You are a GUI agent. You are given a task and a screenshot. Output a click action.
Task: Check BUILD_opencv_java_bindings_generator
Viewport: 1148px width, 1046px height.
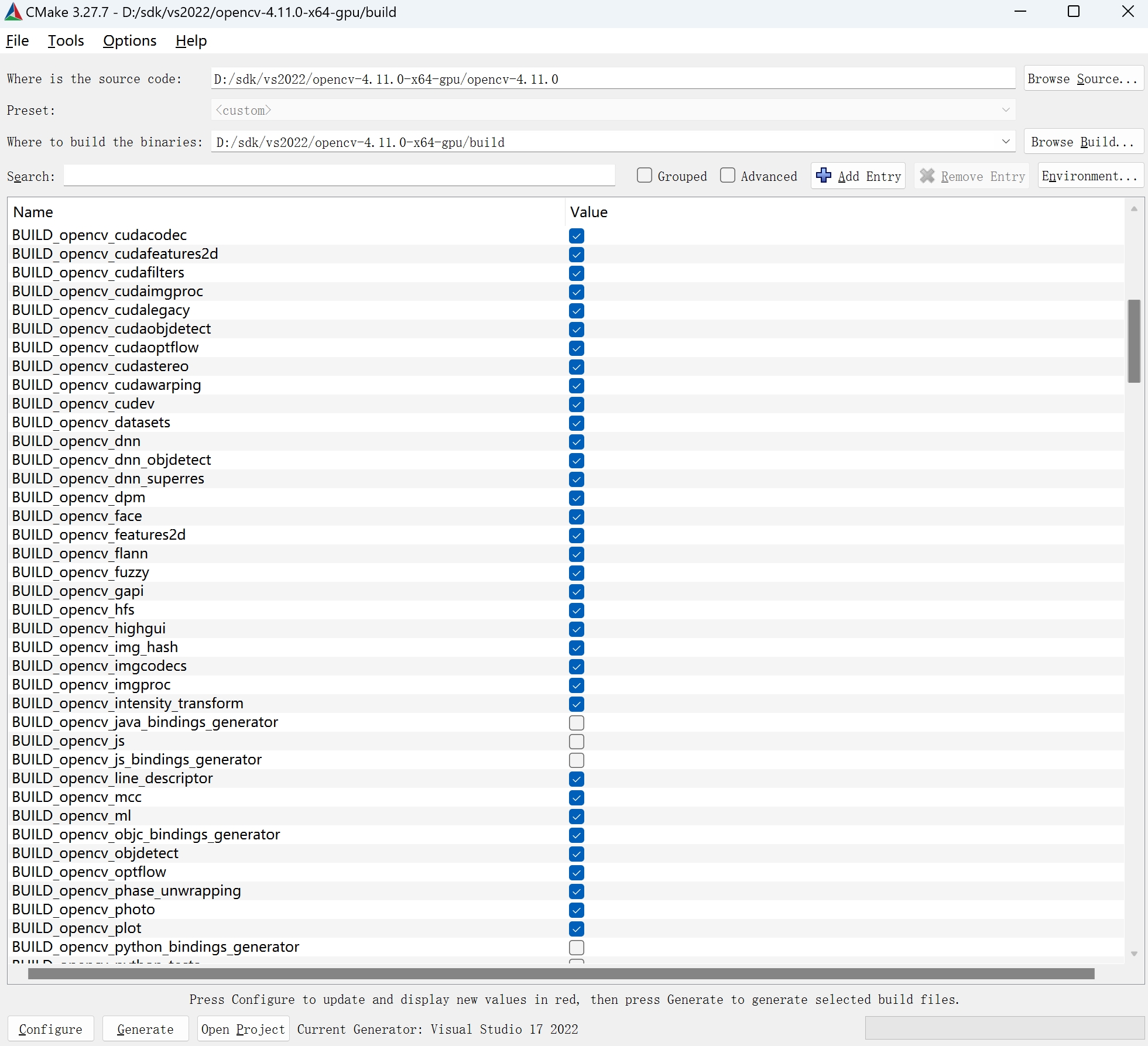(576, 723)
